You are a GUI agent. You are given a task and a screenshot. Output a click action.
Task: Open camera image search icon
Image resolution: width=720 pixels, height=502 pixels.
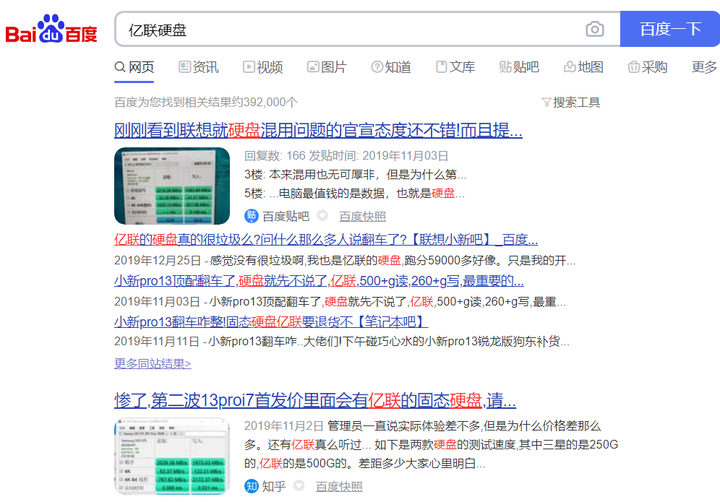click(595, 29)
